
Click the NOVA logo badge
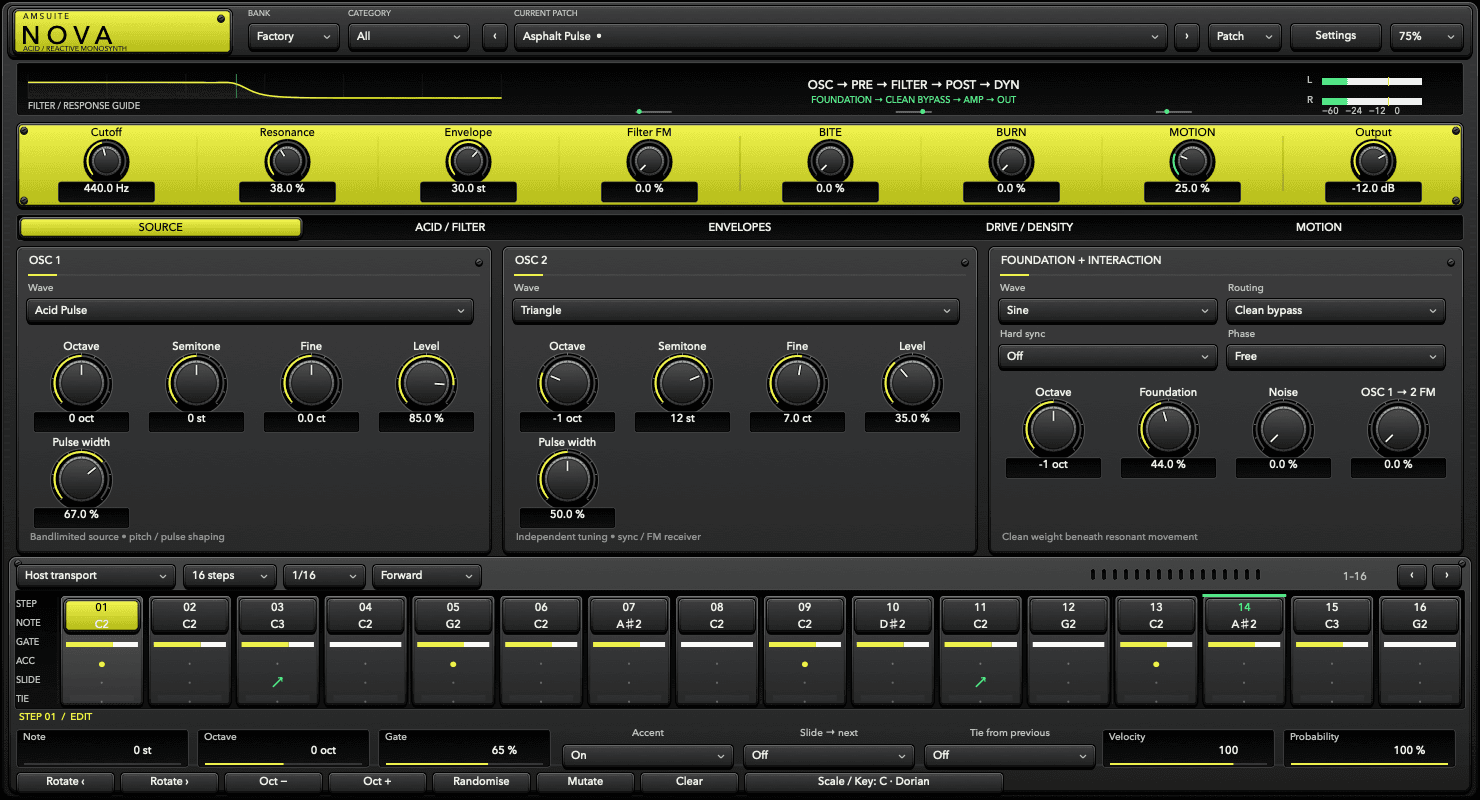click(x=122, y=32)
